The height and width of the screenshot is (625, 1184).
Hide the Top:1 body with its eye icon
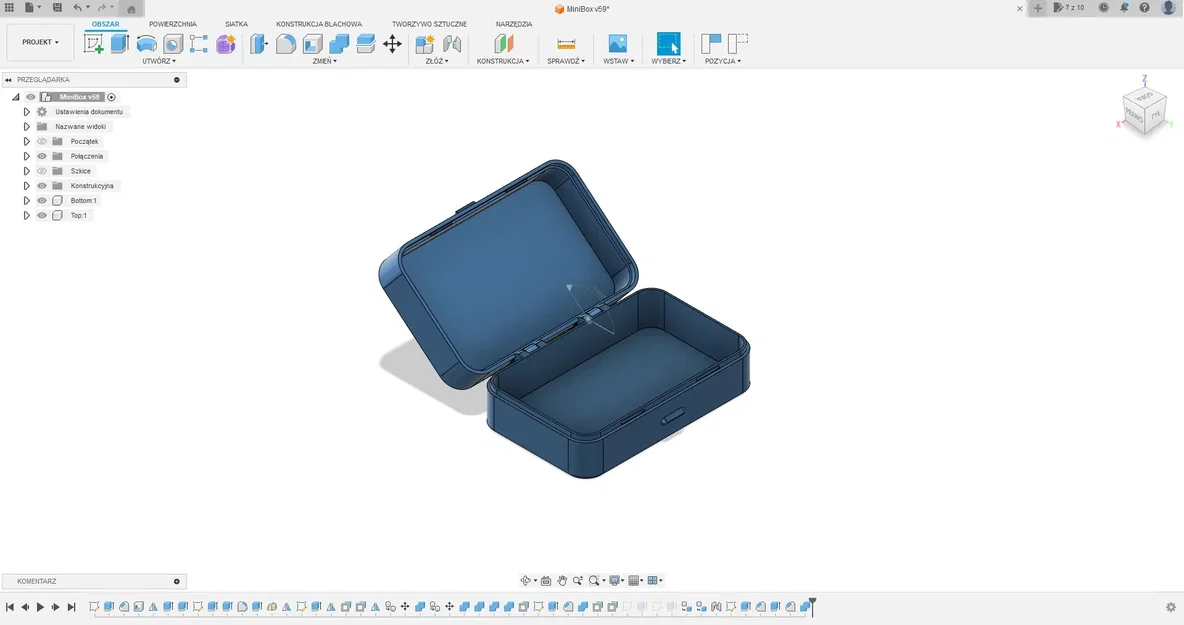click(x=42, y=215)
